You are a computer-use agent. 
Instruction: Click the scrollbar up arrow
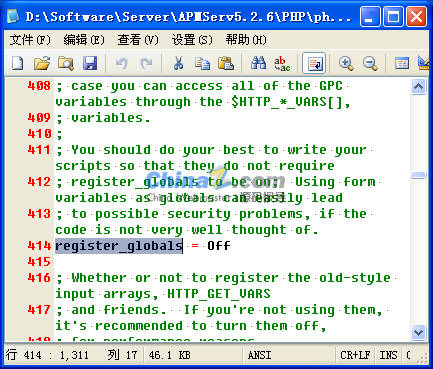click(418, 87)
